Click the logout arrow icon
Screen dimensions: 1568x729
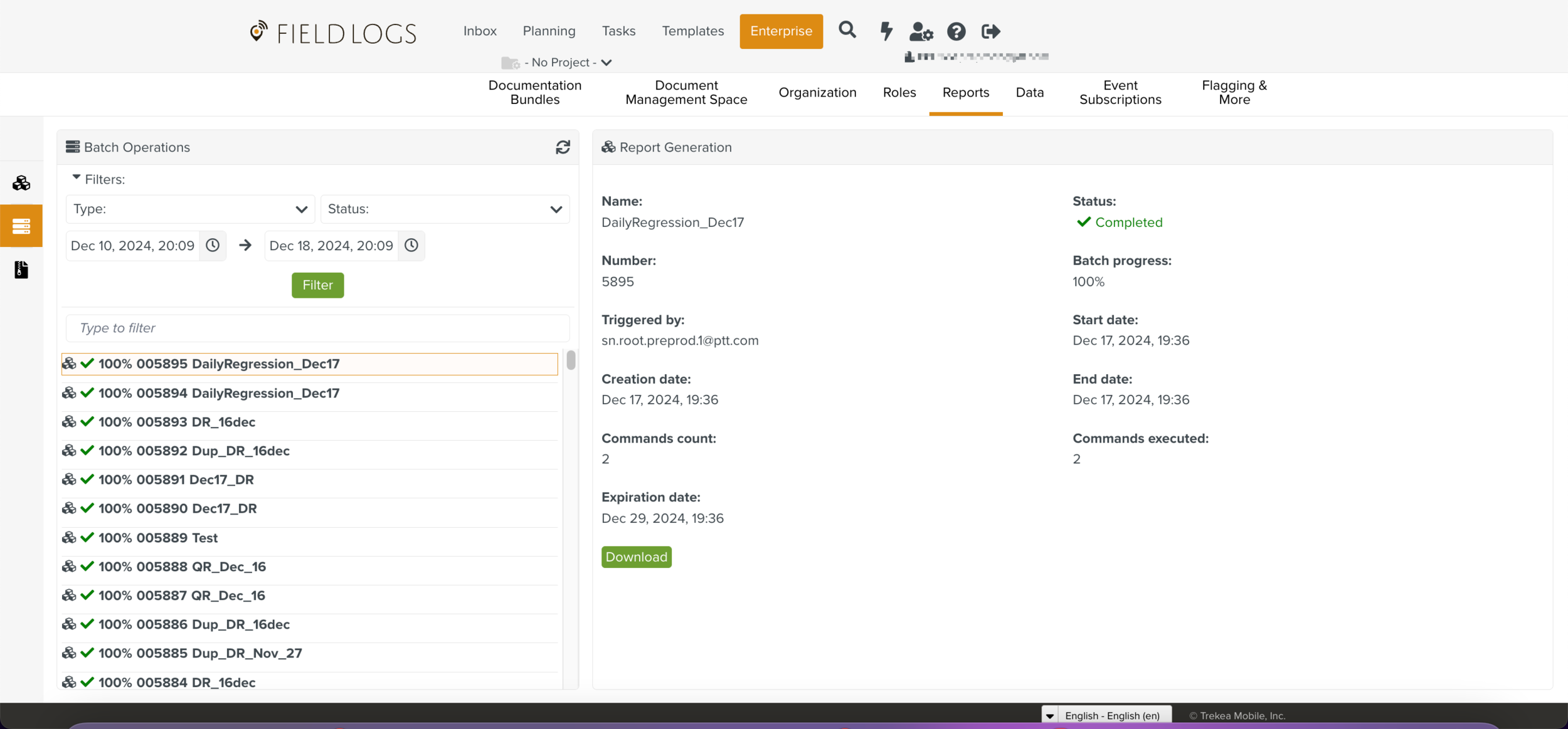[x=990, y=31]
